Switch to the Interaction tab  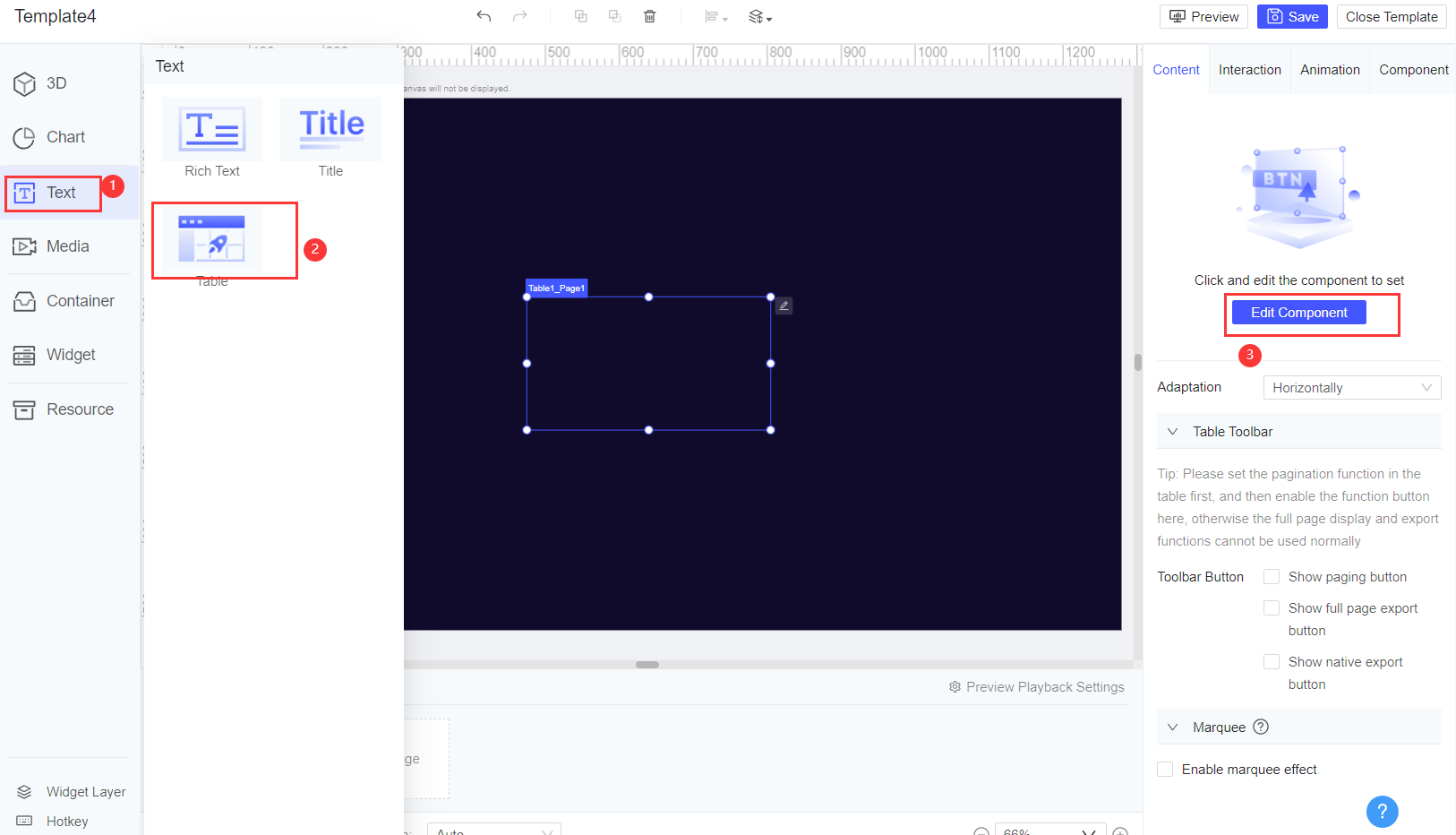coord(1249,70)
